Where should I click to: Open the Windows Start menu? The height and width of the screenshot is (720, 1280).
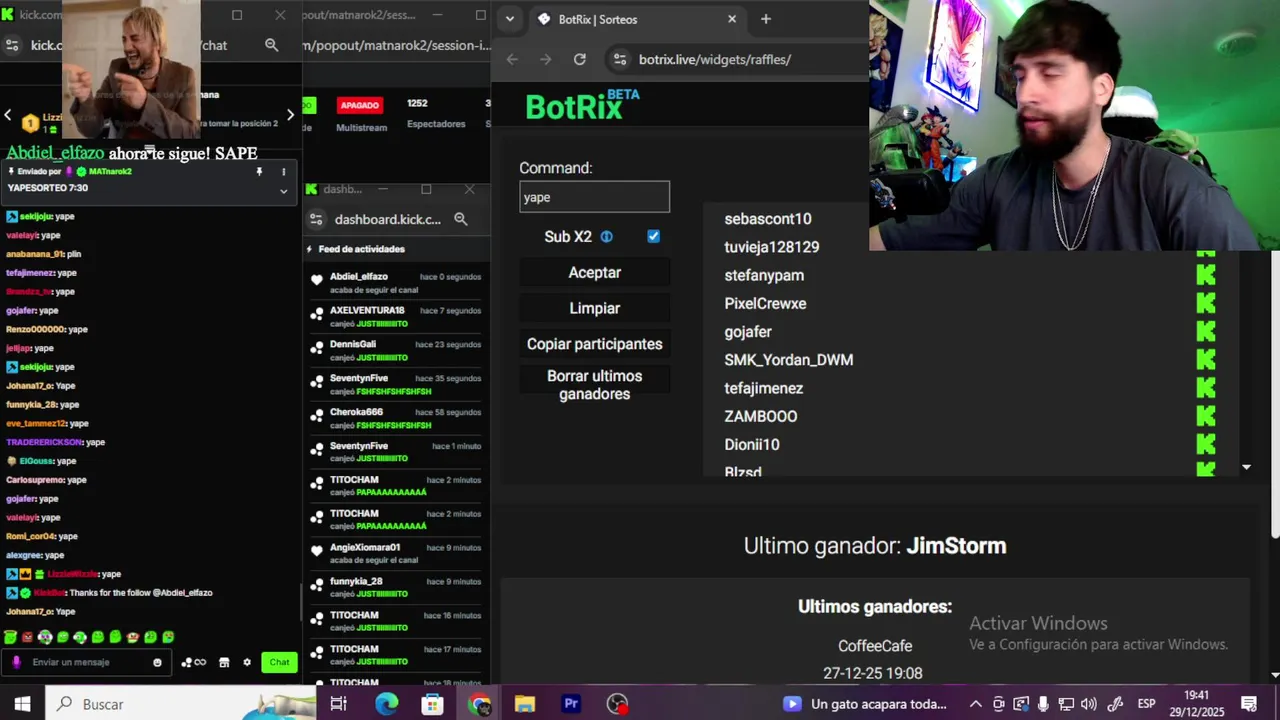pyautogui.click(x=22, y=704)
